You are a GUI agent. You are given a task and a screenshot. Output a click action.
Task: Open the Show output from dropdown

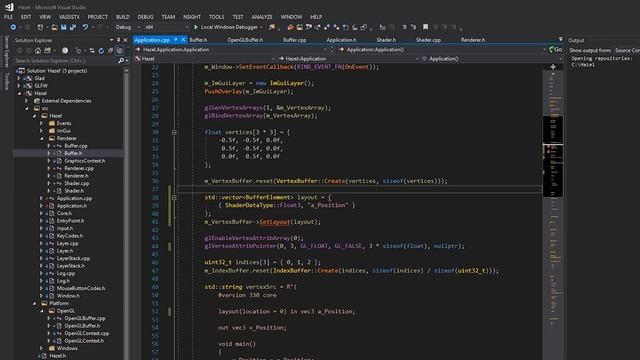click(627, 50)
